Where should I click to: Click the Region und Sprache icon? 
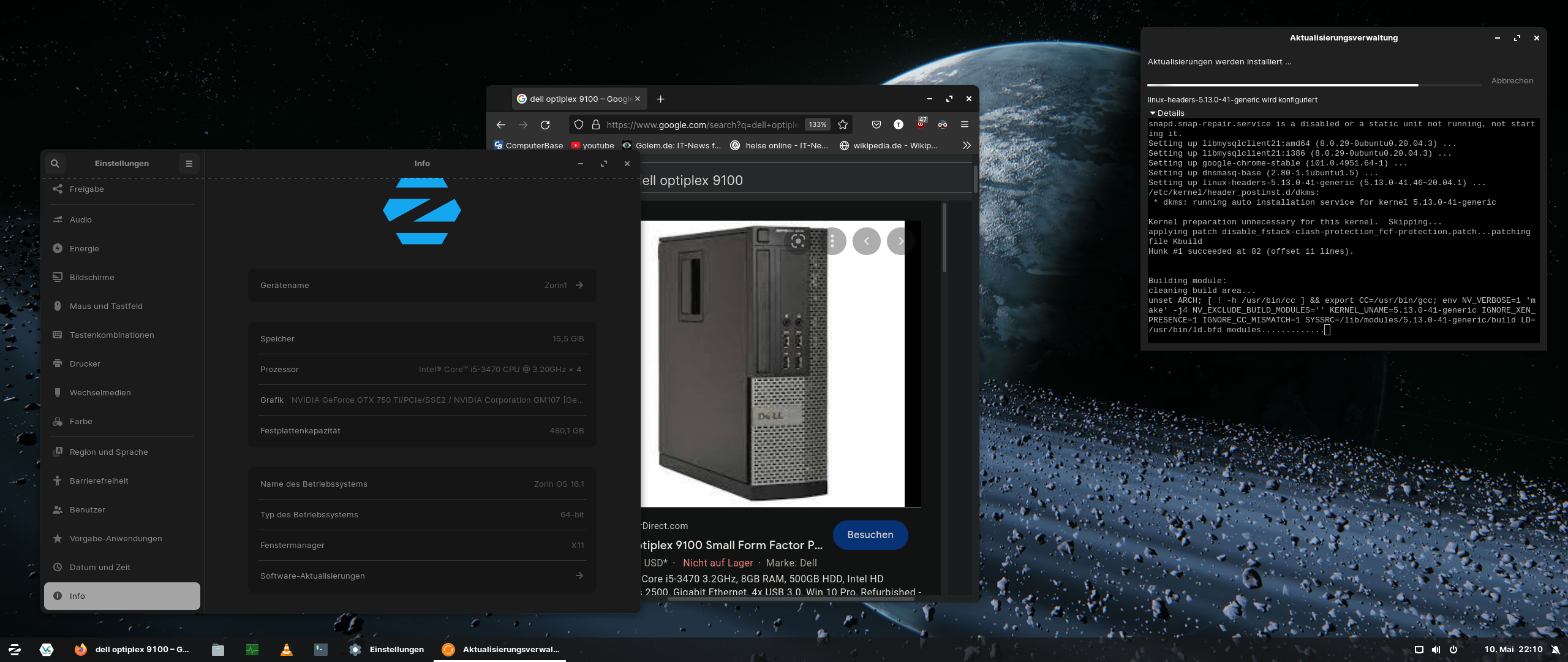click(58, 452)
